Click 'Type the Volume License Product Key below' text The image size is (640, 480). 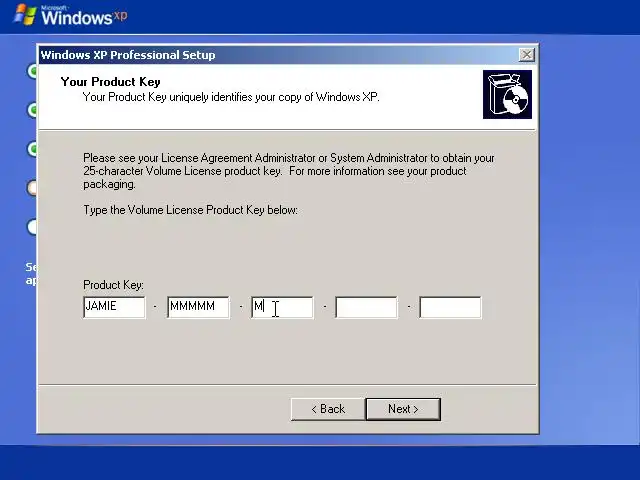click(x=191, y=210)
